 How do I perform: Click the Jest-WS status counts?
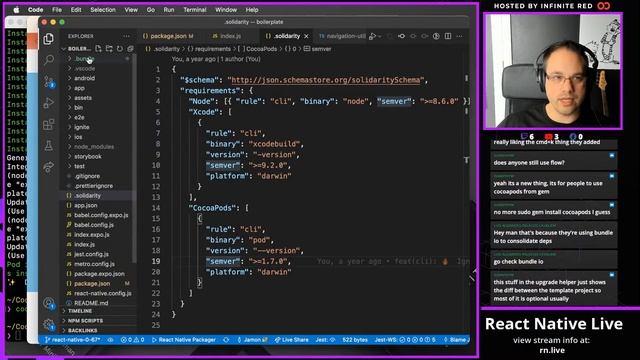click(405, 340)
